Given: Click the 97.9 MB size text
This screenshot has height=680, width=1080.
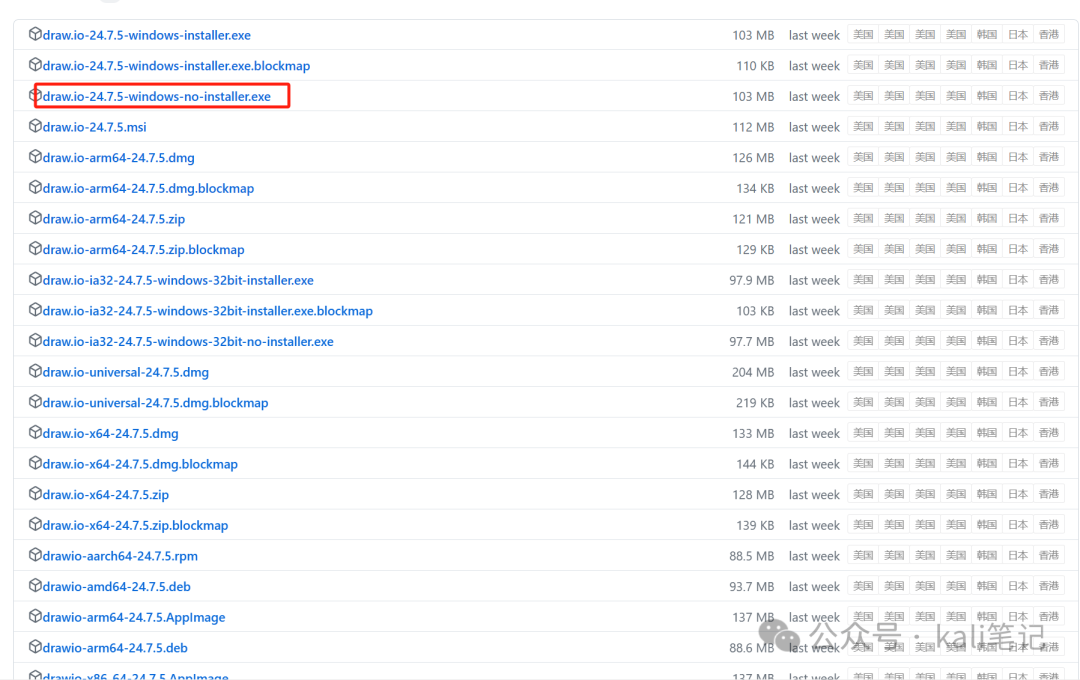Looking at the screenshot, I should click(x=751, y=280).
